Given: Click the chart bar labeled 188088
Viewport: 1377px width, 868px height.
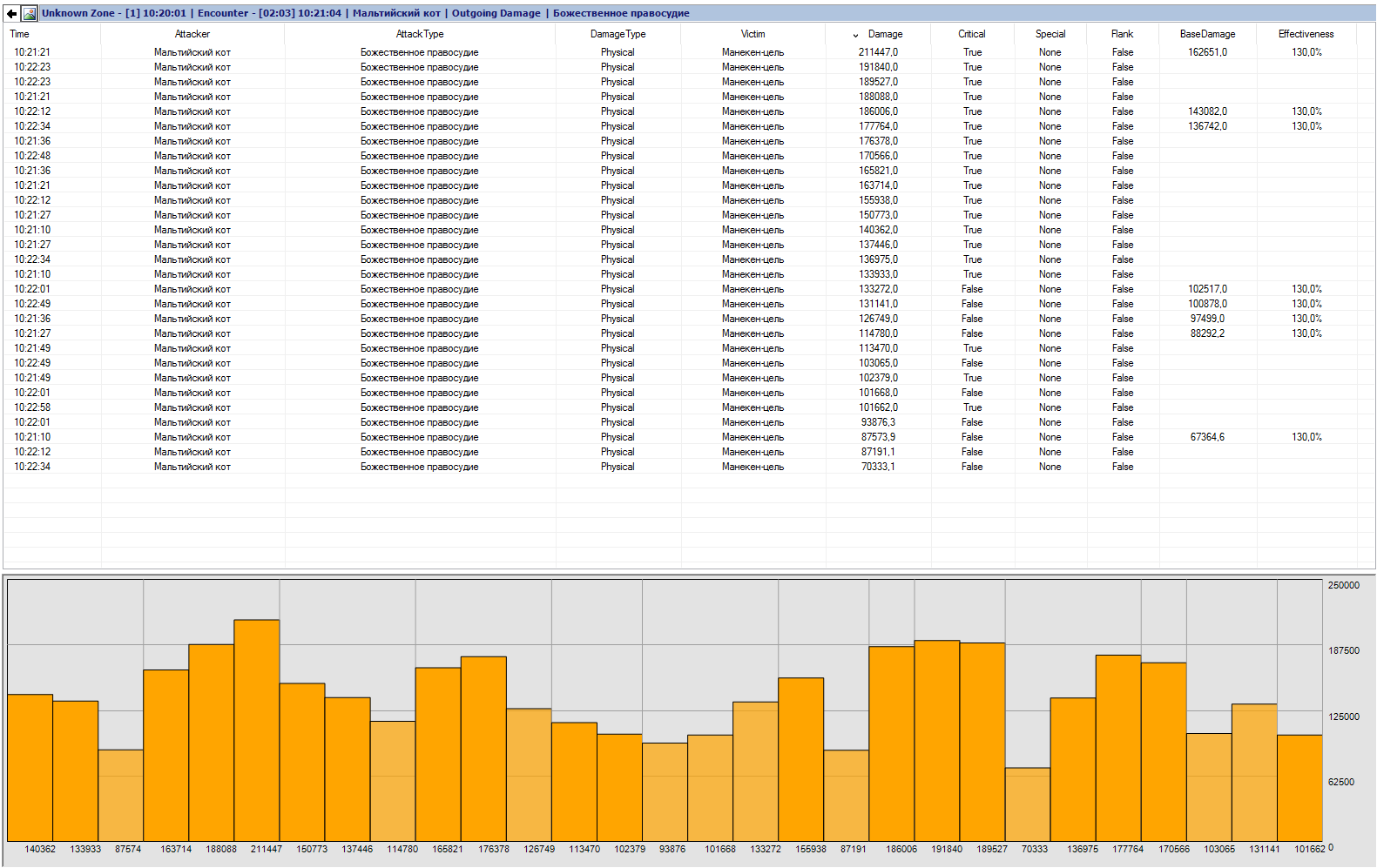Looking at the screenshot, I should tap(212, 743).
